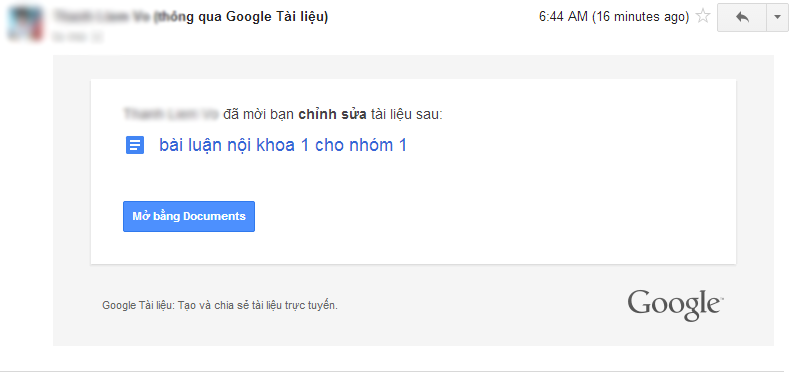This screenshot has width=803, height=374.
Task: Open link 'bài luận nội khoa 1 cho nhóm 1'
Action: point(283,145)
